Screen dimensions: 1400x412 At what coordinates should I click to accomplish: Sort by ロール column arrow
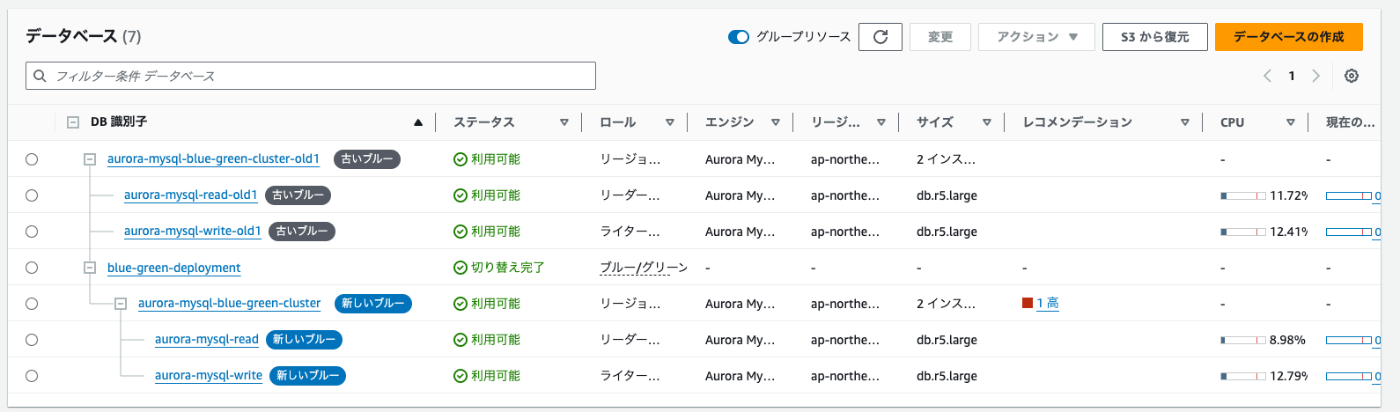[x=669, y=123]
